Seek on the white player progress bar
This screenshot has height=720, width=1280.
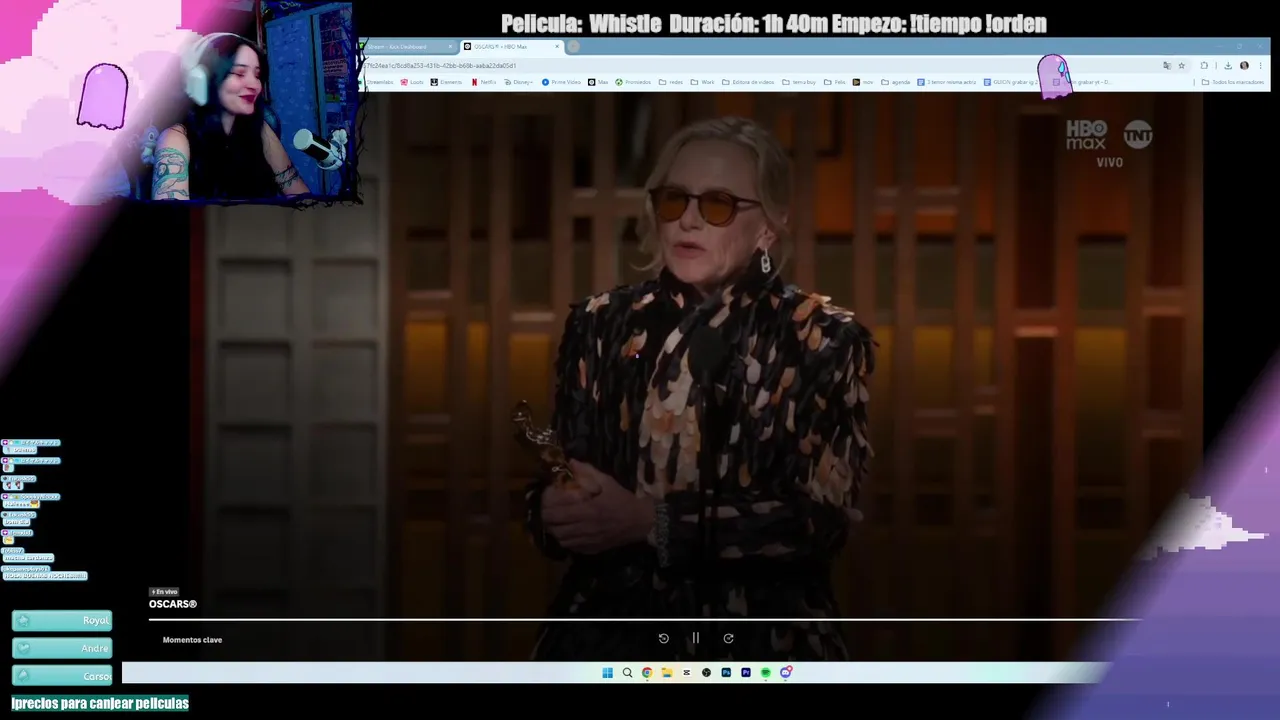tap(645, 619)
